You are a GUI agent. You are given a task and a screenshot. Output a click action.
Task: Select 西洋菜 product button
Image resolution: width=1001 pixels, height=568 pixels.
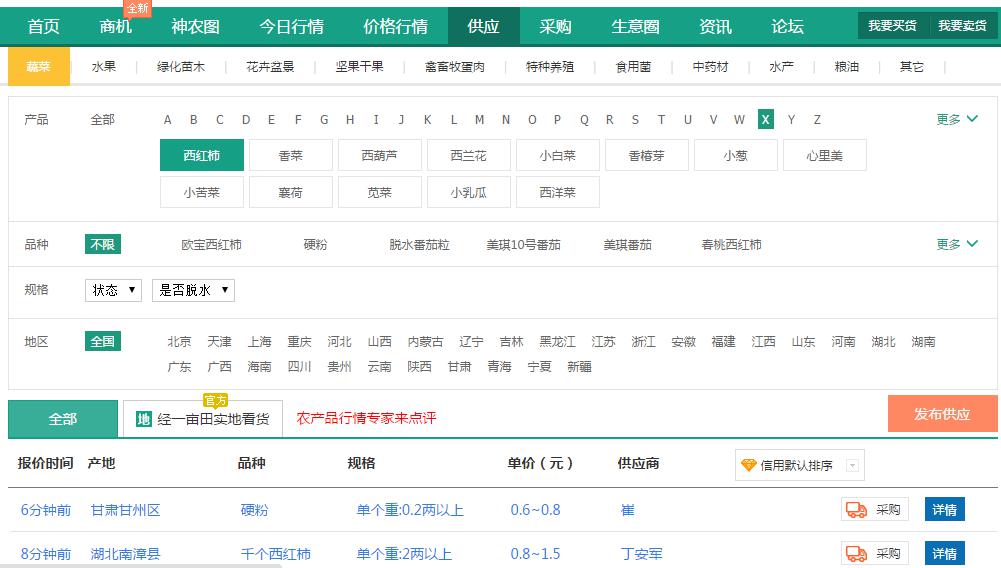(x=557, y=192)
